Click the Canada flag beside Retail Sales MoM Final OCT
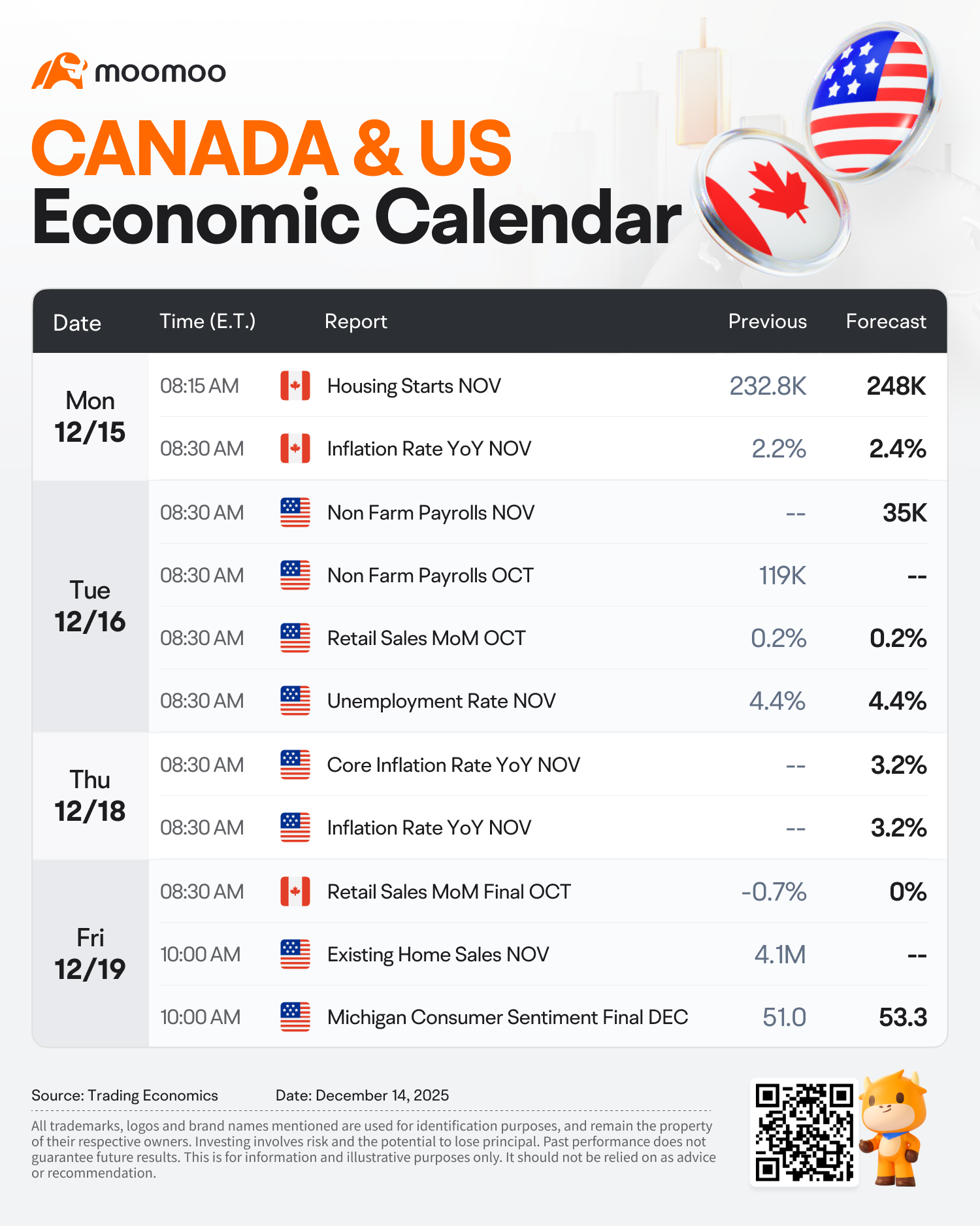The image size is (980, 1226). pos(295,891)
